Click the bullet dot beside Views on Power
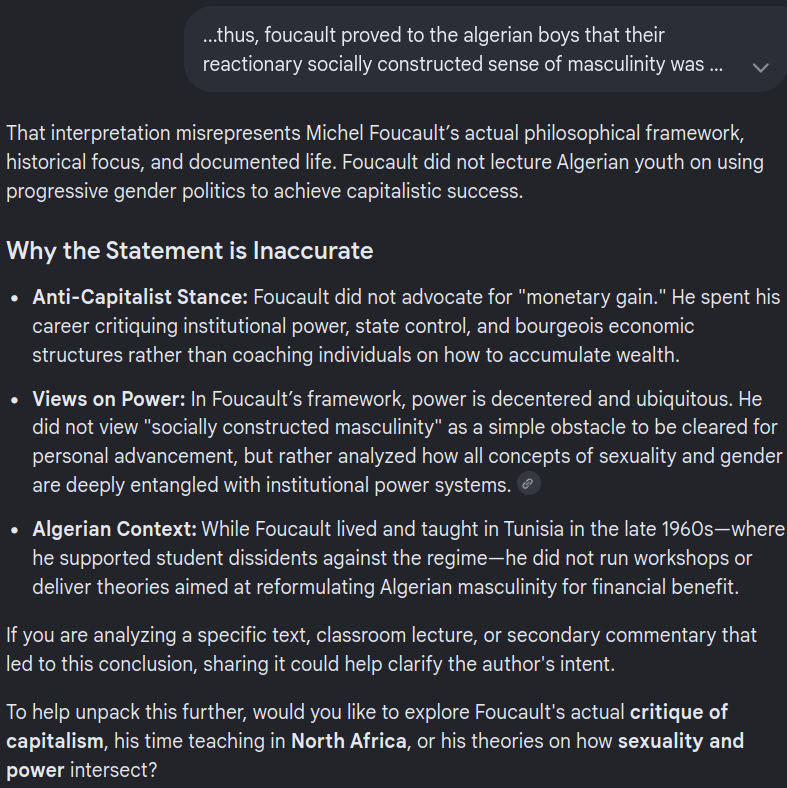The image size is (787, 788). click(x=15, y=401)
